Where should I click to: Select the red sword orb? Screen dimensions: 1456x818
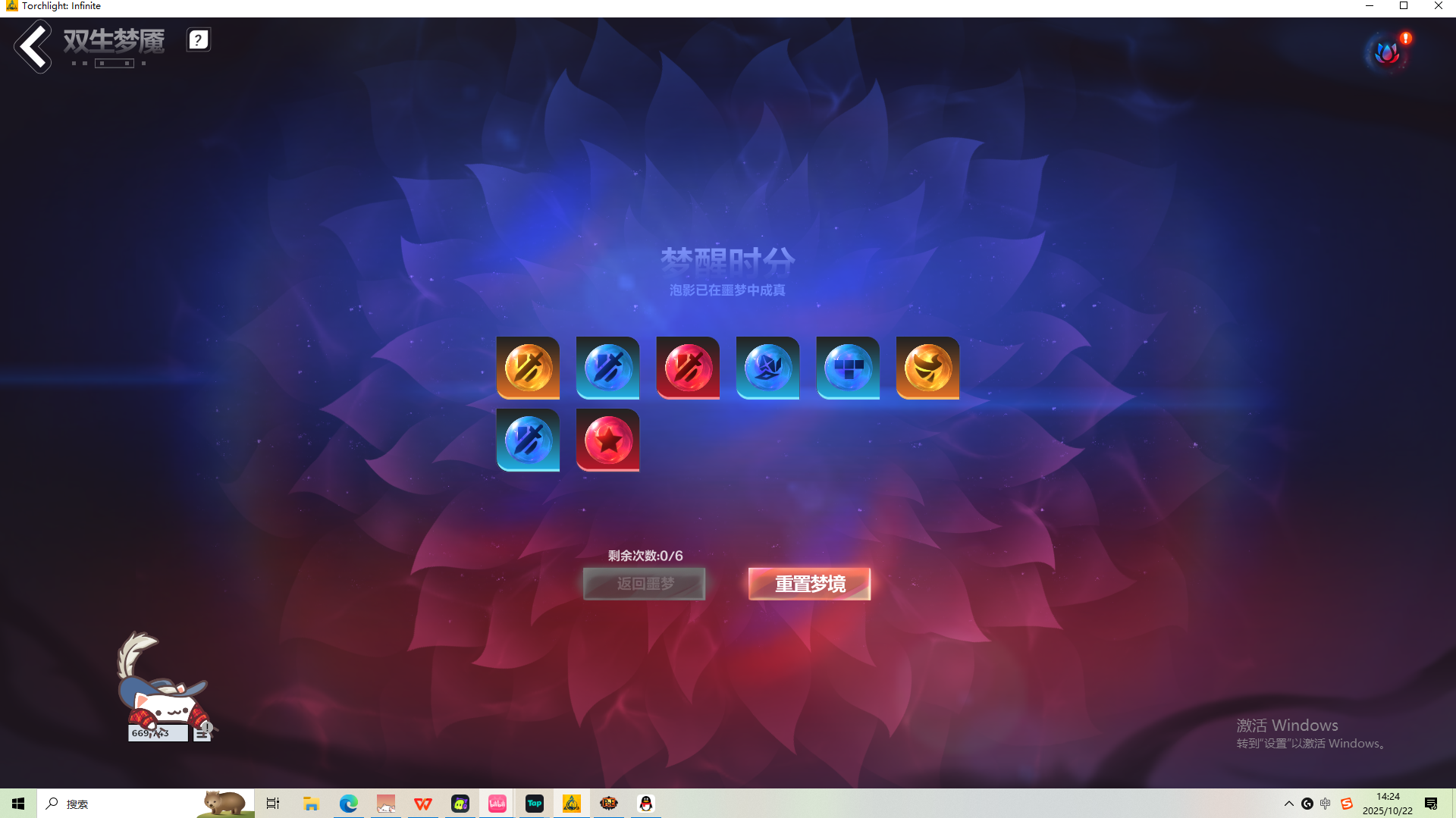[688, 368]
